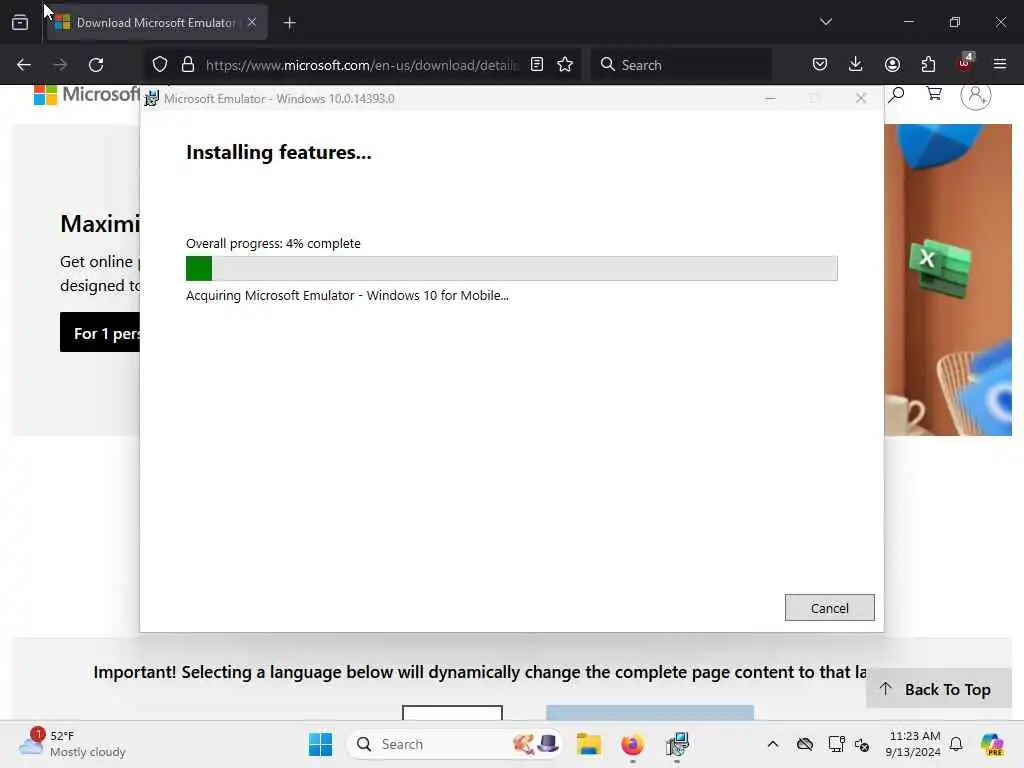The image size is (1024, 768).
Task: Click the cloud sync tray icon
Action: coord(805,744)
